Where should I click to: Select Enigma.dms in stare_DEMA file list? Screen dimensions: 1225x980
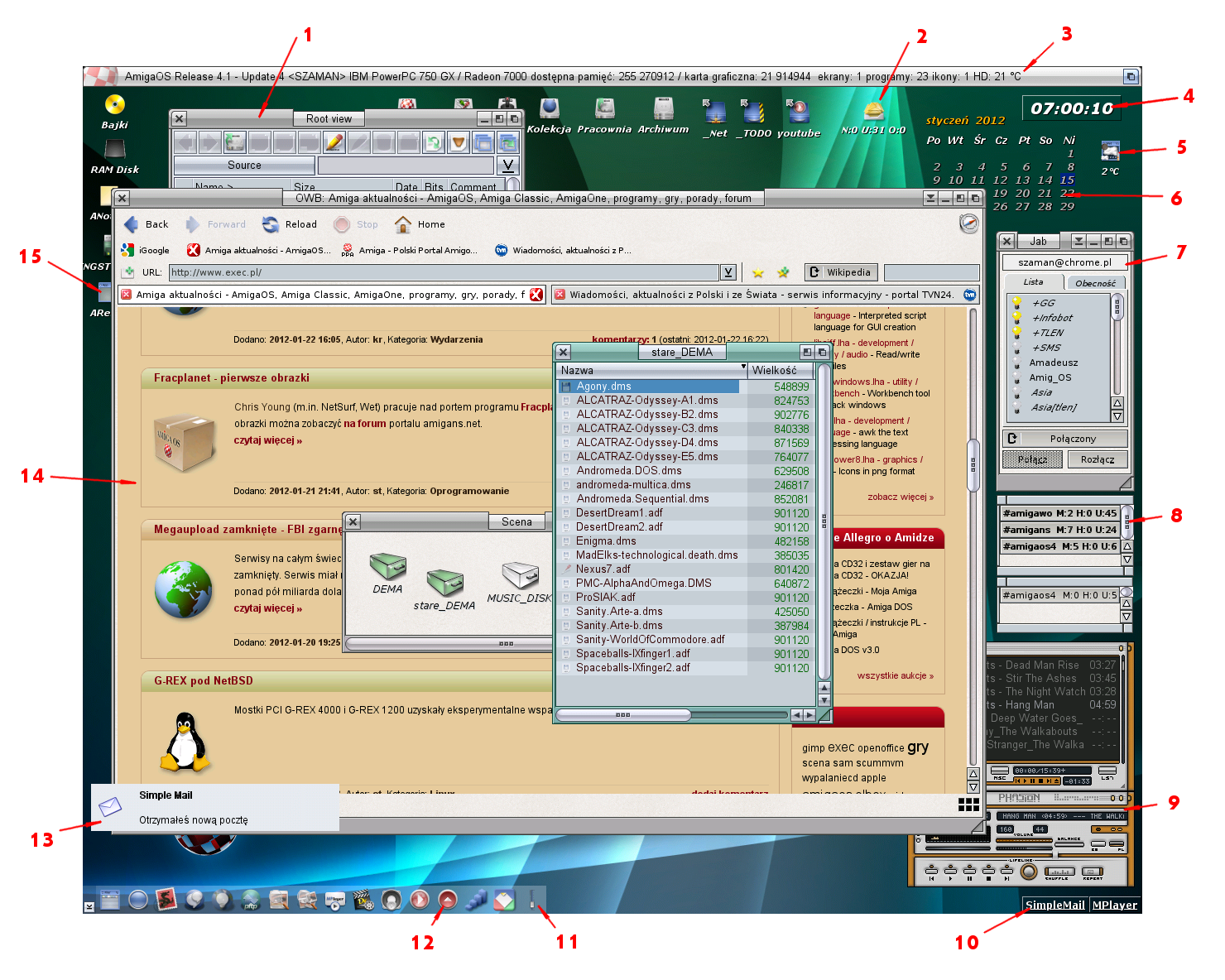[606, 541]
